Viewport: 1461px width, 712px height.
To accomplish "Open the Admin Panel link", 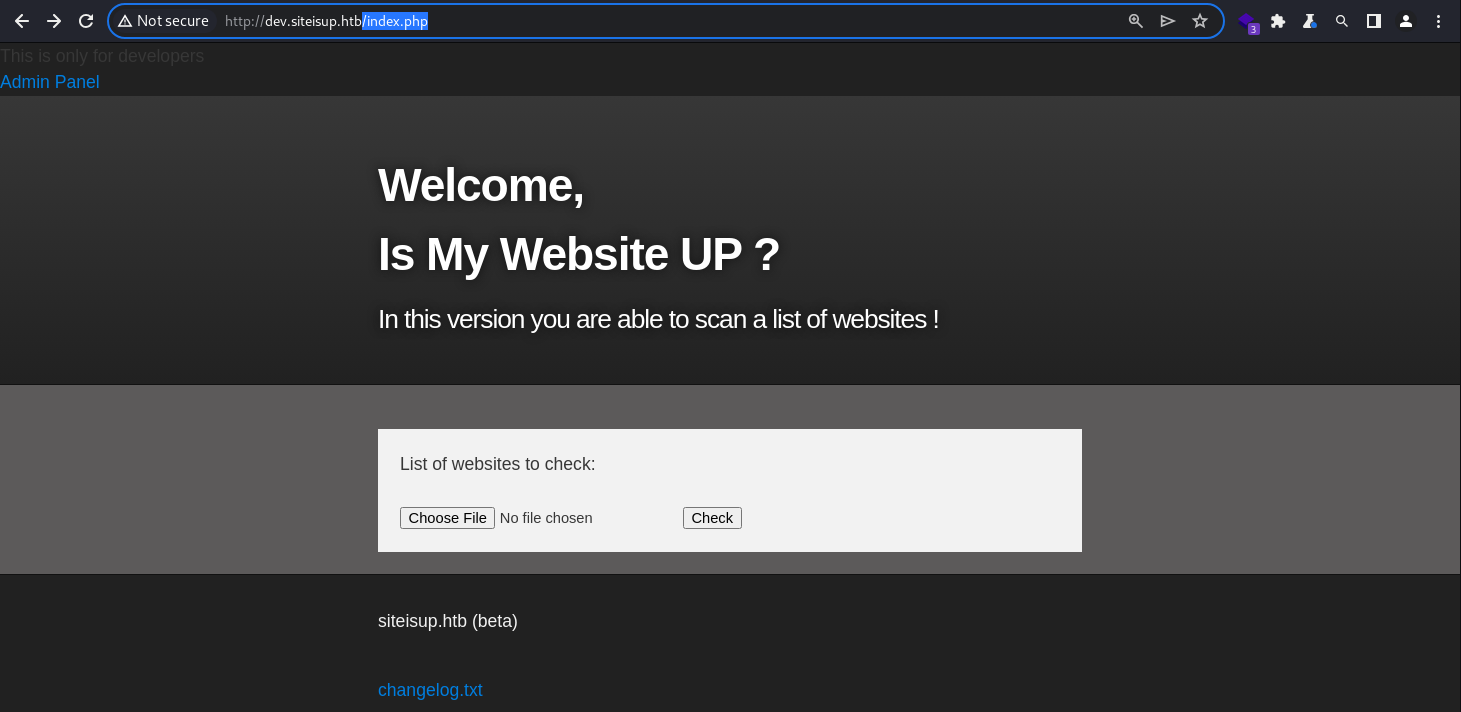I will coord(50,82).
